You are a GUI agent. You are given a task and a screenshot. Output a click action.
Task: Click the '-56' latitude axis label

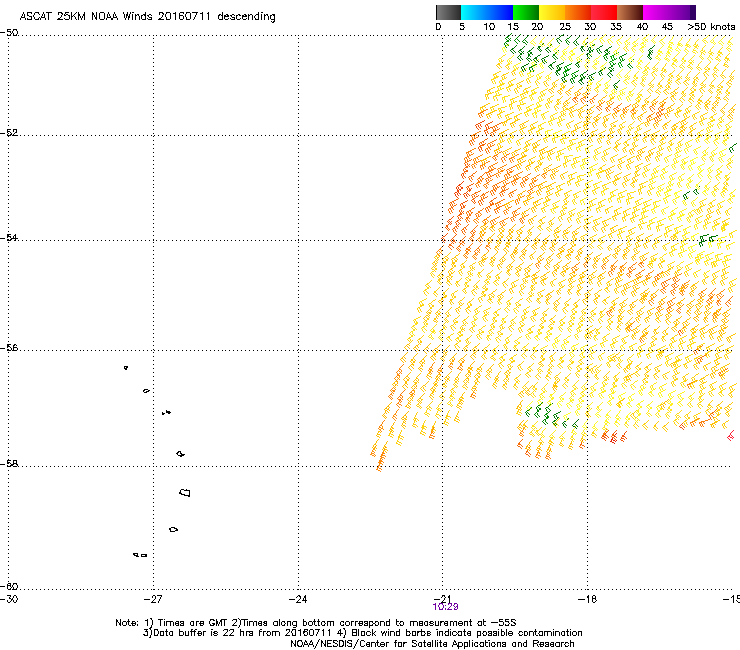9,347
